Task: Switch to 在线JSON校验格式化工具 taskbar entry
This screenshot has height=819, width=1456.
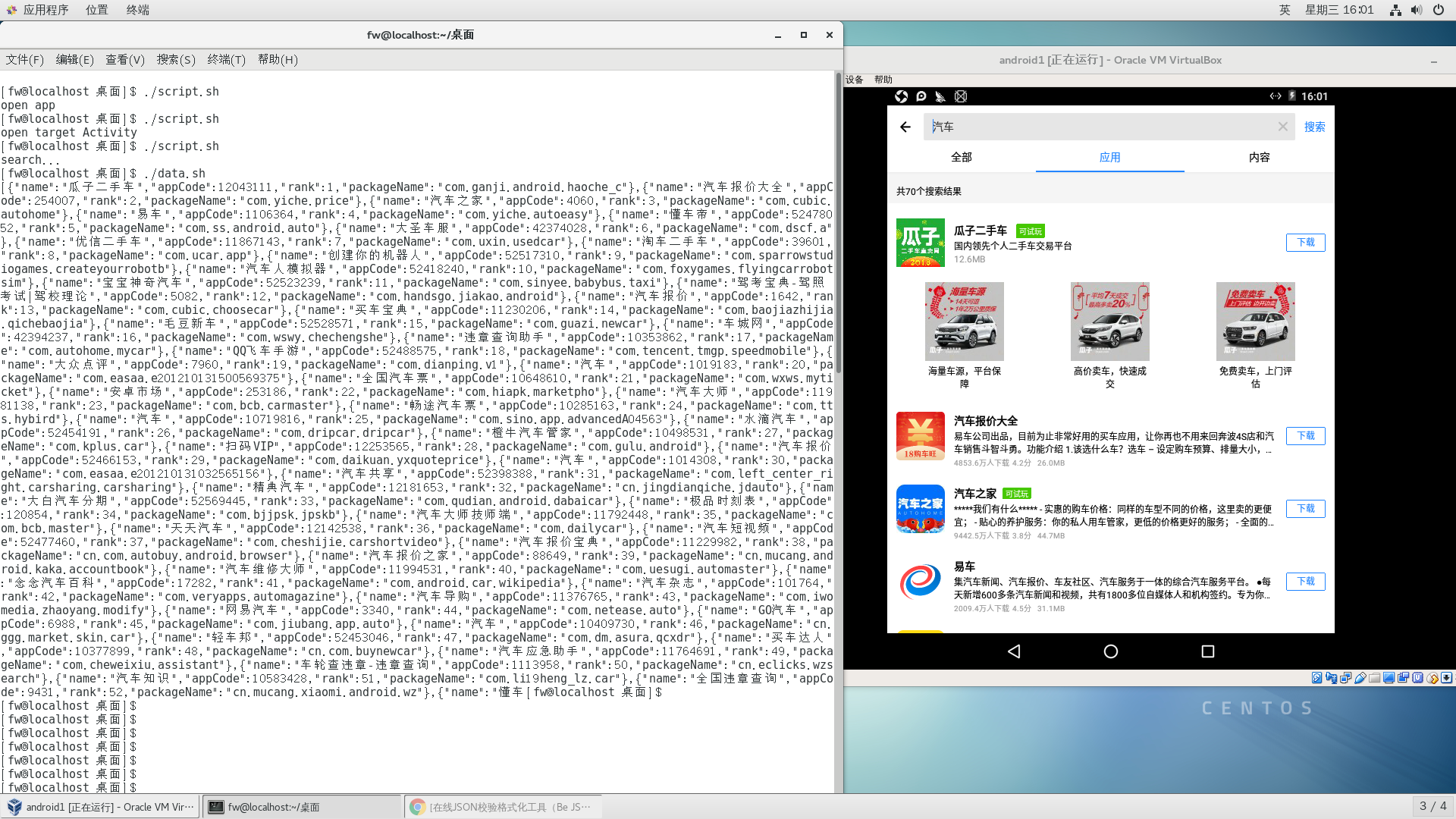Action: click(504, 807)
